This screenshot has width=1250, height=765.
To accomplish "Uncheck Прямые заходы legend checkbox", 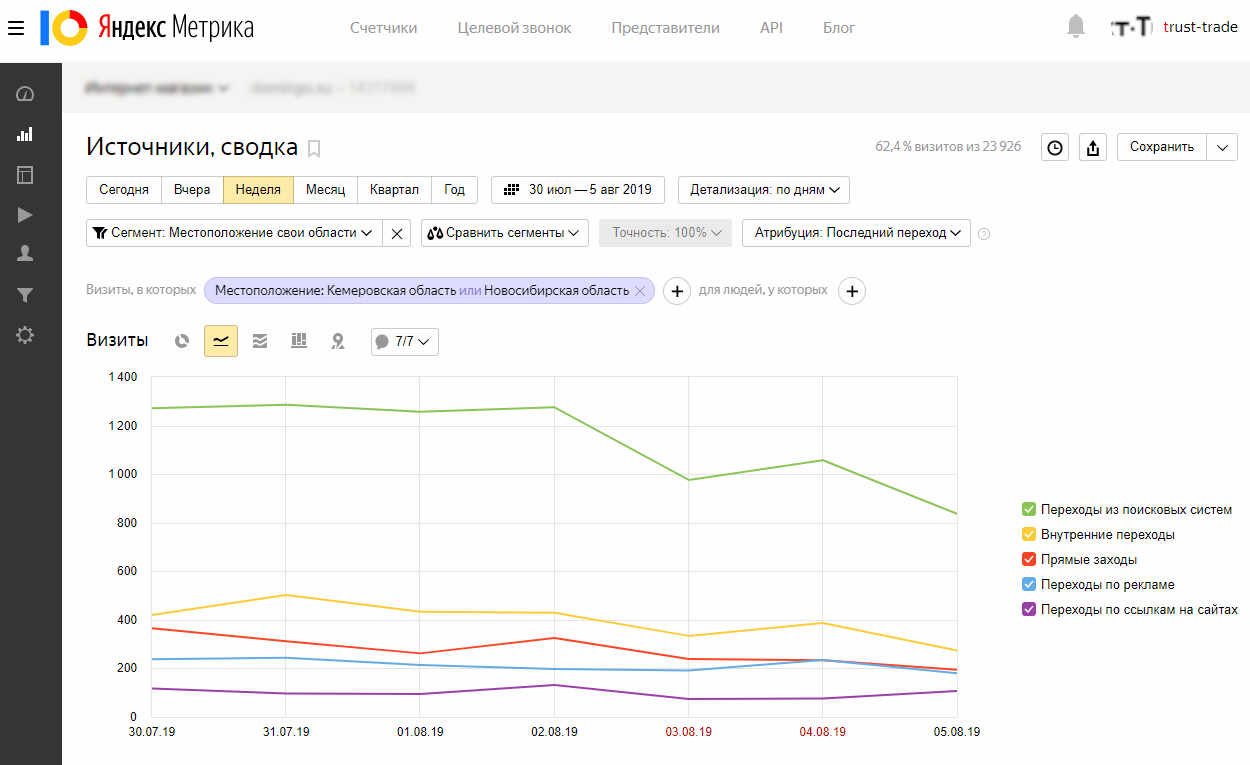I will tap(1029, 560).
